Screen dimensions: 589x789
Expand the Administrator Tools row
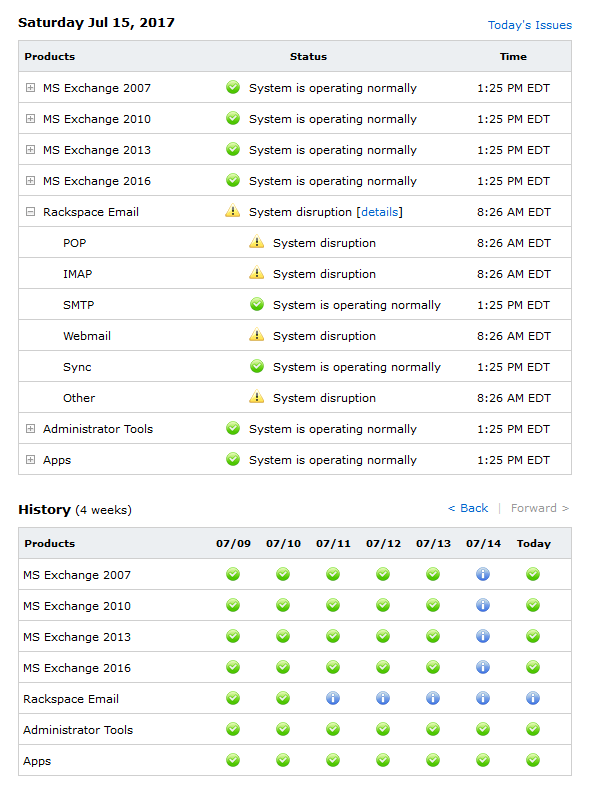pos(31,429)
